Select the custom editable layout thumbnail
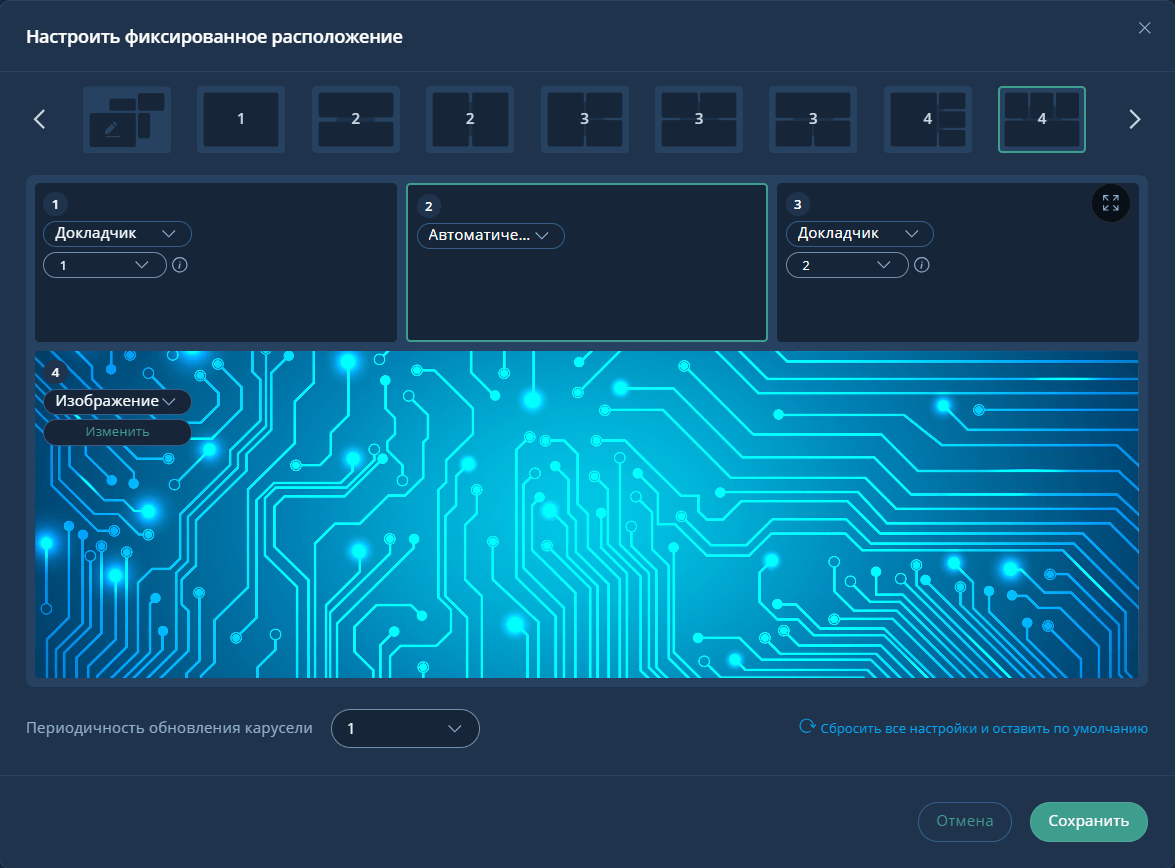The image size is (1175, 868). (127, 119)
